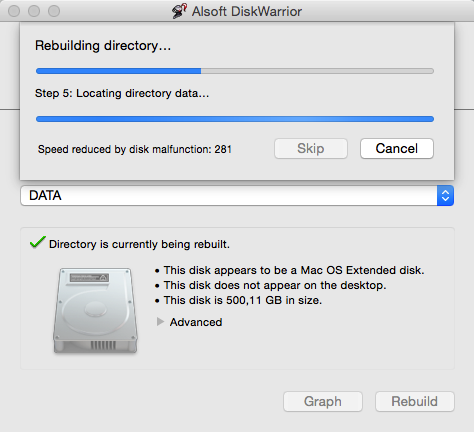Click the label sticker on the drive icon
Image resolution: width=474 pixels, height=432 pixels.
click(x=89, y=277)
